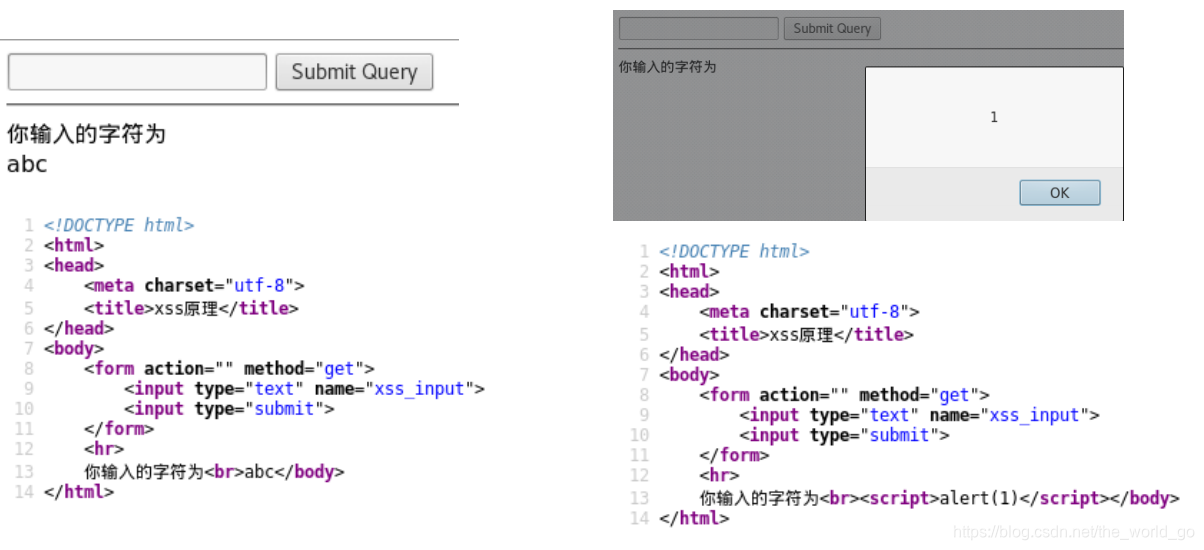
Task: Click the dimmed Submit Query button behind alert
Action: pyautogui.click(x=832, y=28)
